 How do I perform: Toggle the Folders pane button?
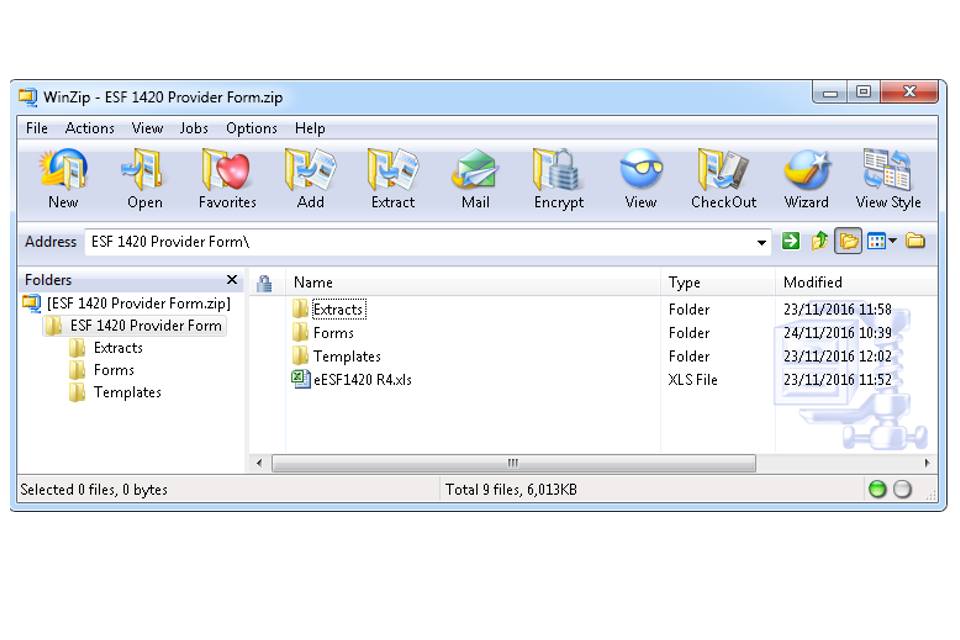pos(848,241)
